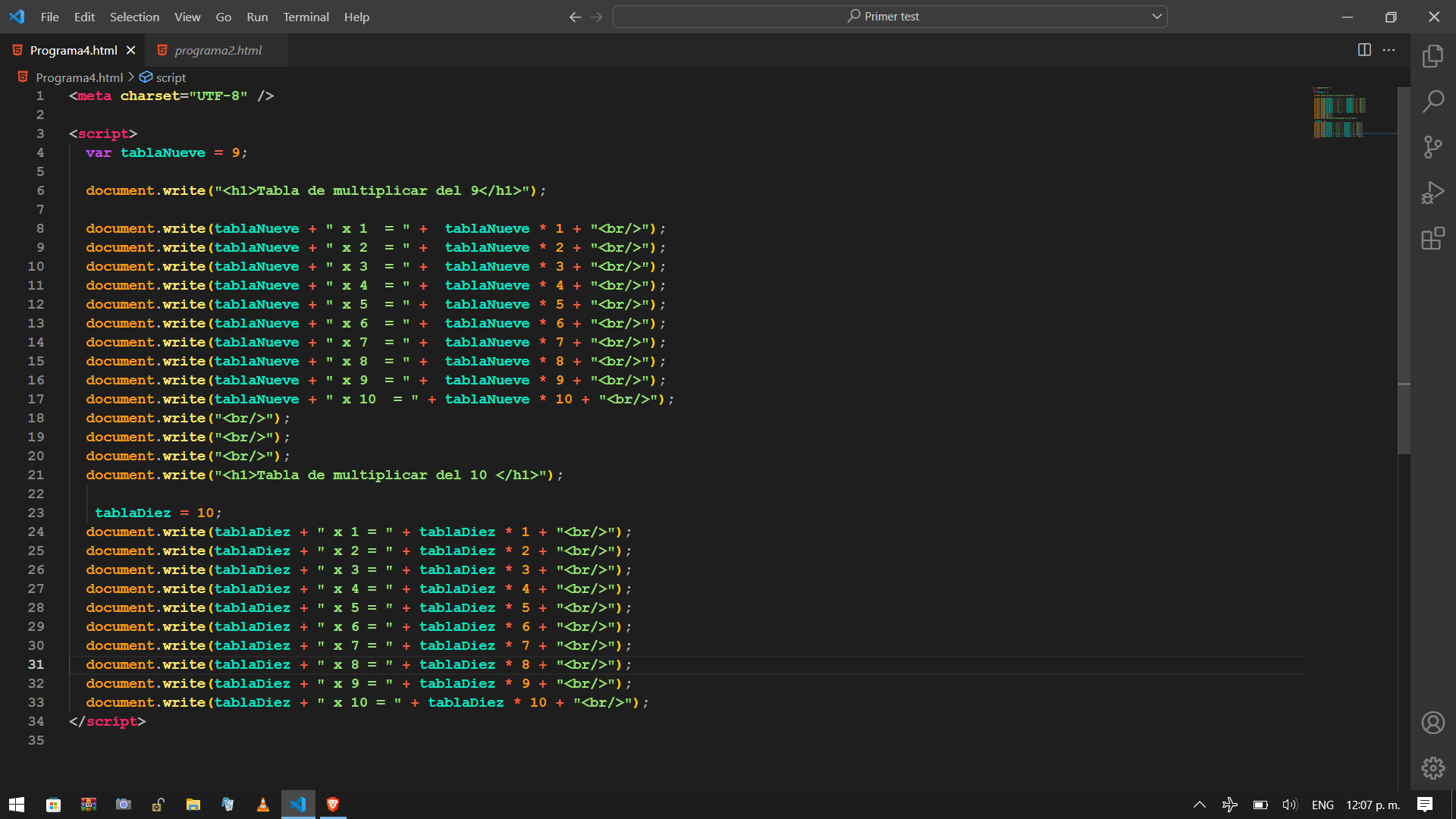Open the Edit menu
This screenshot has width=1456, height=819.
coord(84,17)
